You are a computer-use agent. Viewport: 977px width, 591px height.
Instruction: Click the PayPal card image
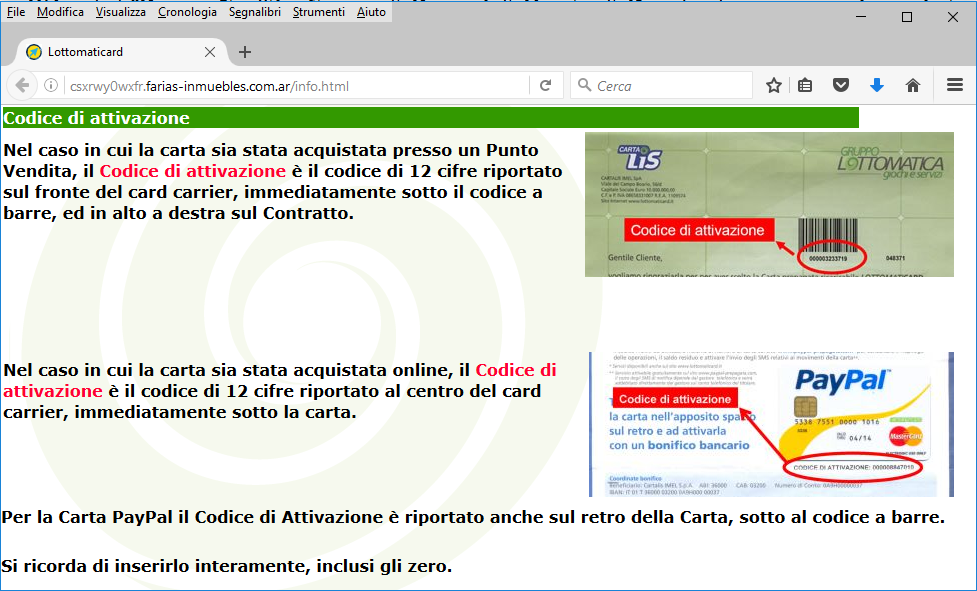click(x=771, y=424)
